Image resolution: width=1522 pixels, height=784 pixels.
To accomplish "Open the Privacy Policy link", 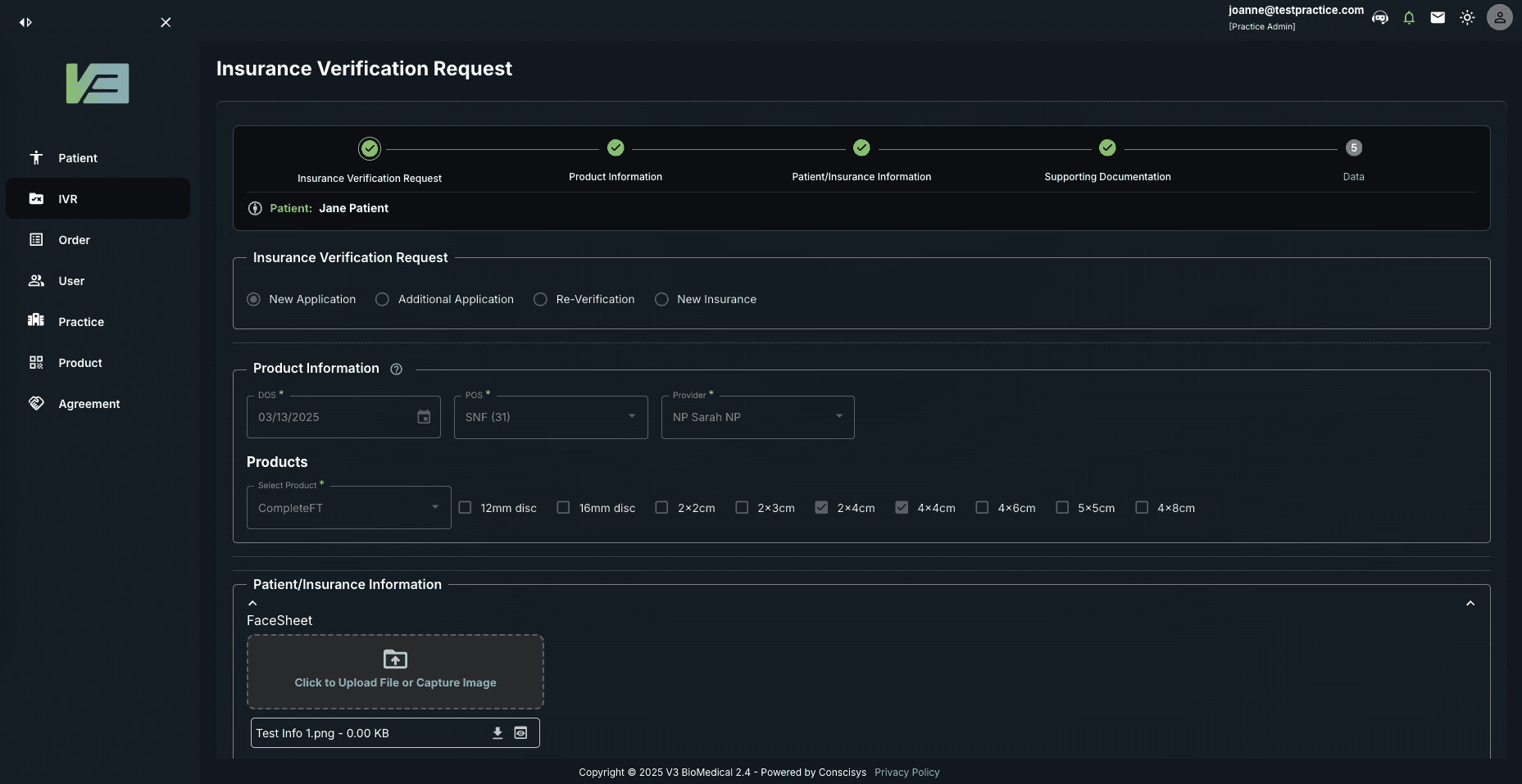I will (906, 772).
